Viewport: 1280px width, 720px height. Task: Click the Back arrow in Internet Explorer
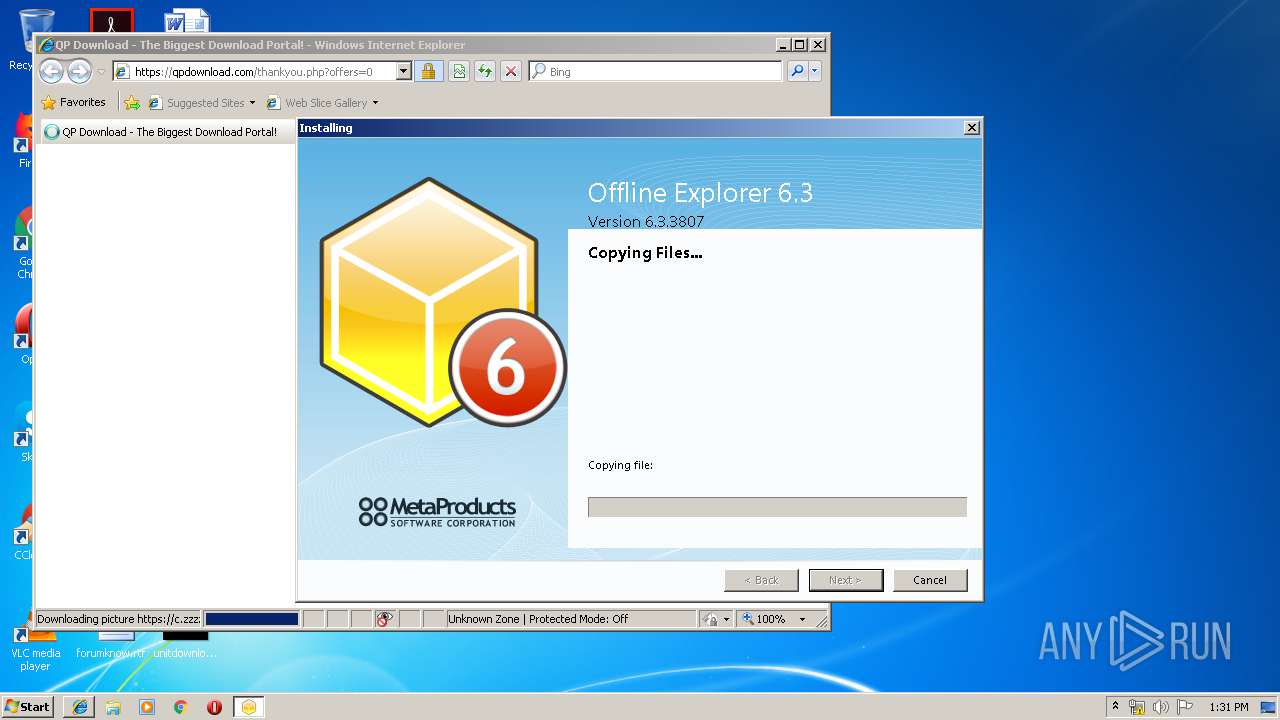coord(51,71)
